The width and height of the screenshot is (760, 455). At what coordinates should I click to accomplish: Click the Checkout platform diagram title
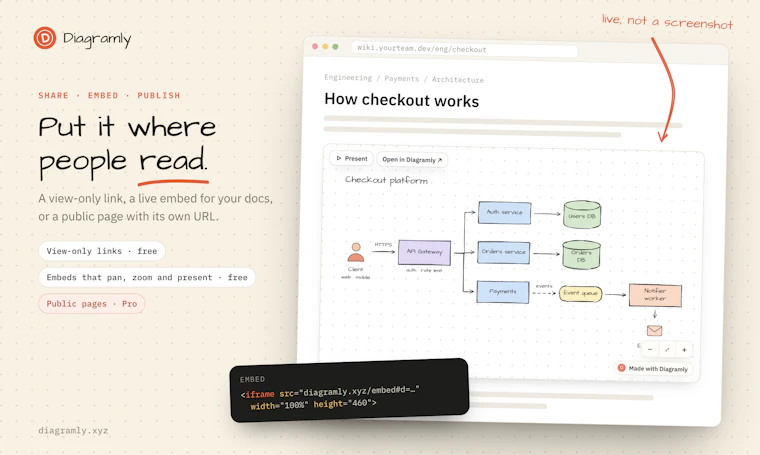click(x=386, y=180)
